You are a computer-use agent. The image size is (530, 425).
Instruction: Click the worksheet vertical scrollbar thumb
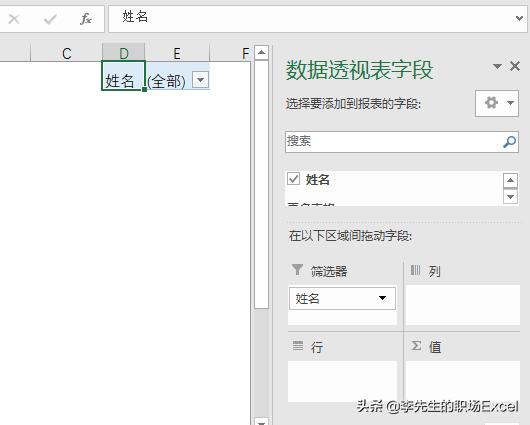261,184
